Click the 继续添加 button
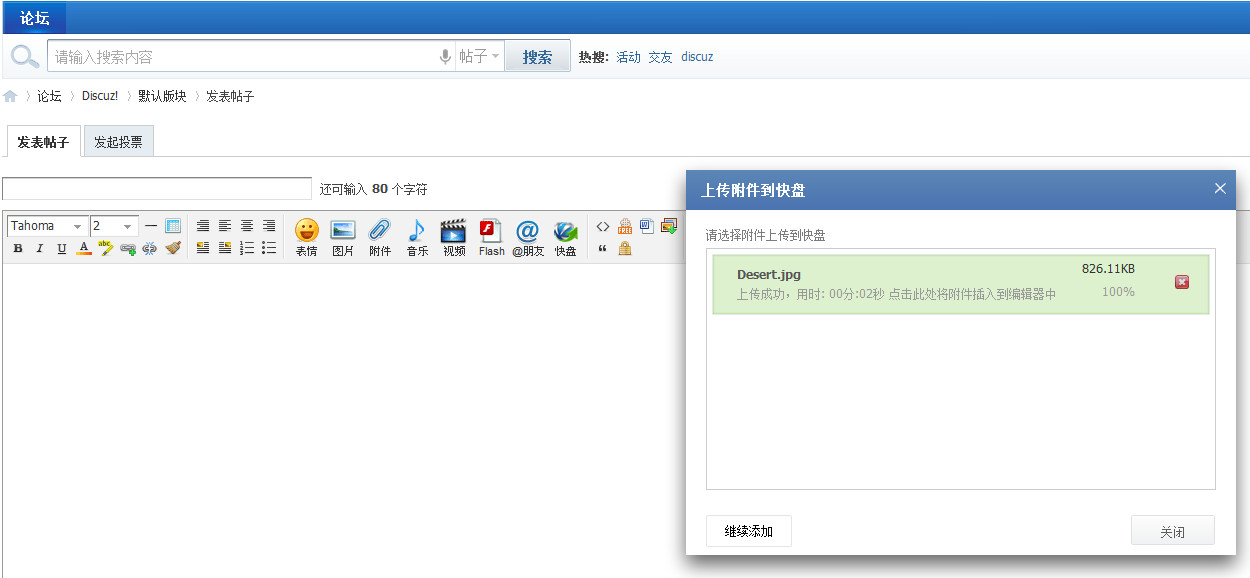The width and height of the screenshot is (1250, 578). tap(748, 531)
